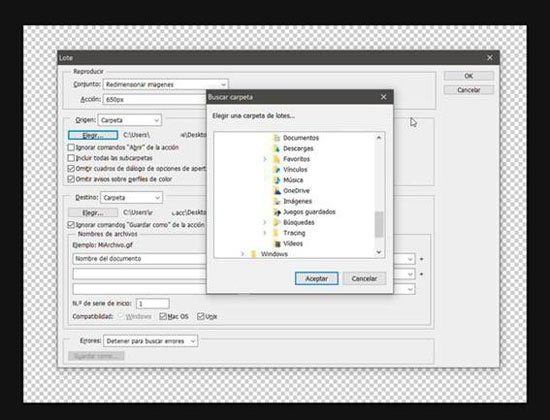
Task: Click the Elegir button under Destino
Action: [93, 213]
